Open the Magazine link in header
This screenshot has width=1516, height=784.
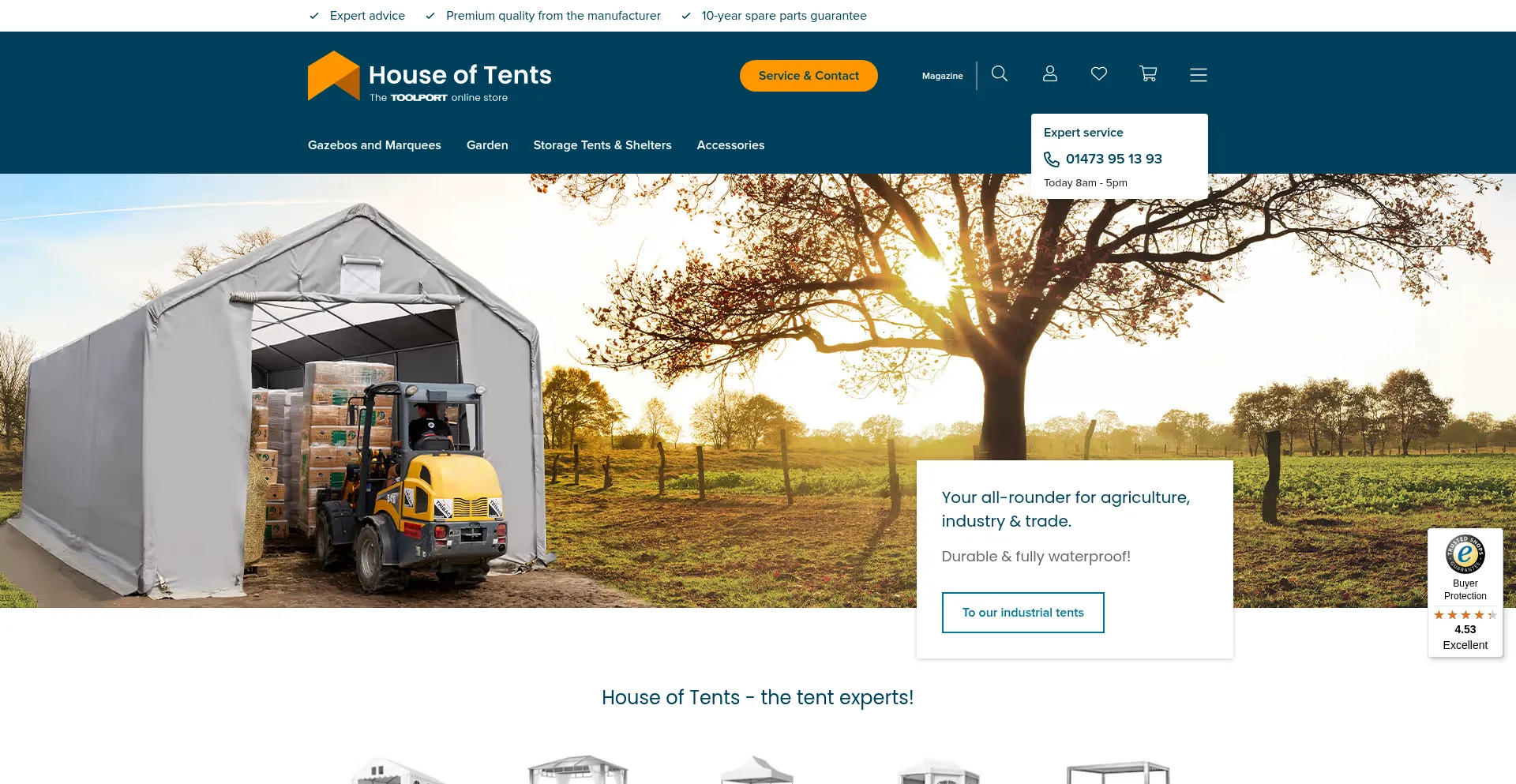point(942,76)
